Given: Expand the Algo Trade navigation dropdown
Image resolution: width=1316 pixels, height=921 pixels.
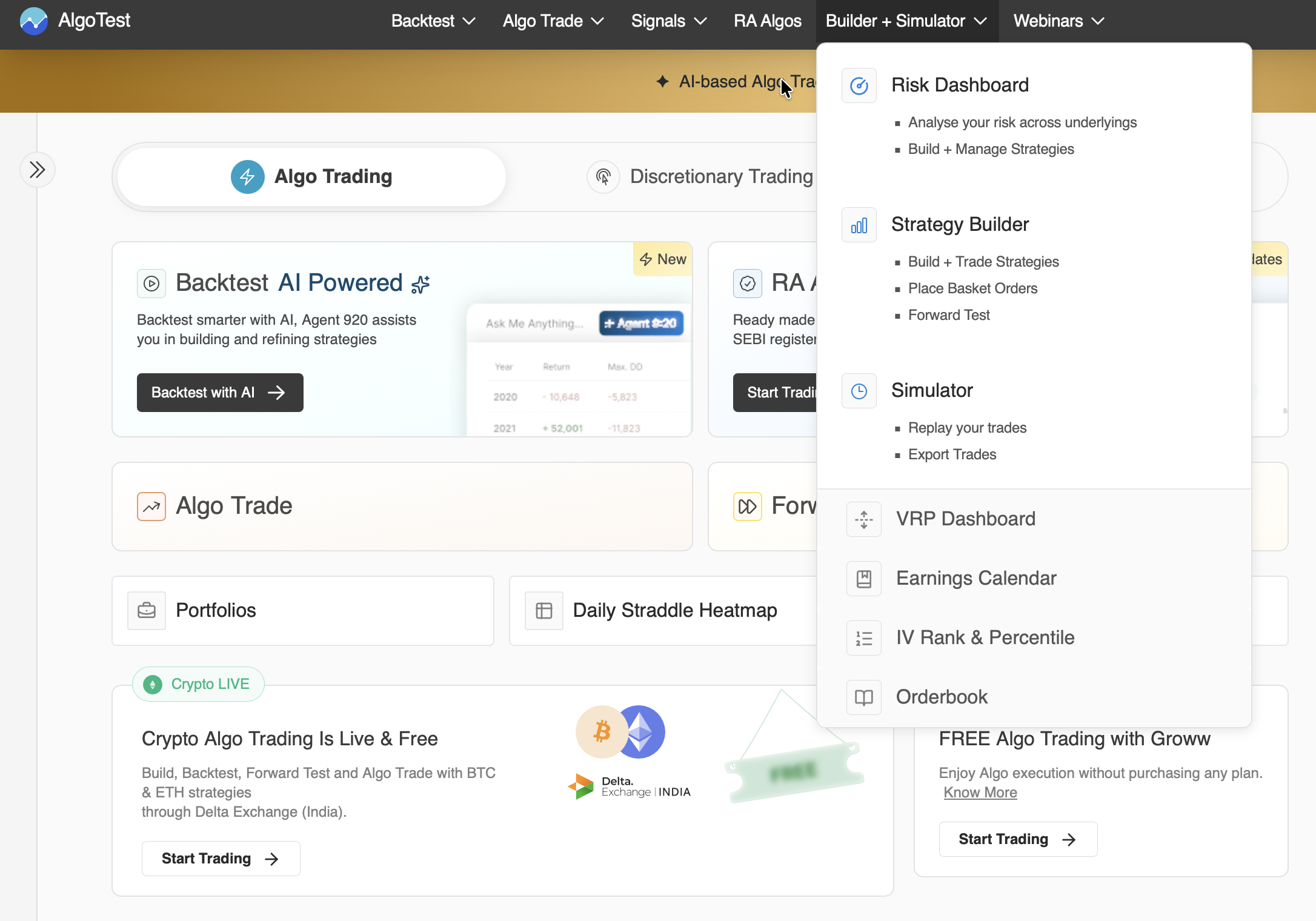Looking at the screenshot, I should coord(553,21).
